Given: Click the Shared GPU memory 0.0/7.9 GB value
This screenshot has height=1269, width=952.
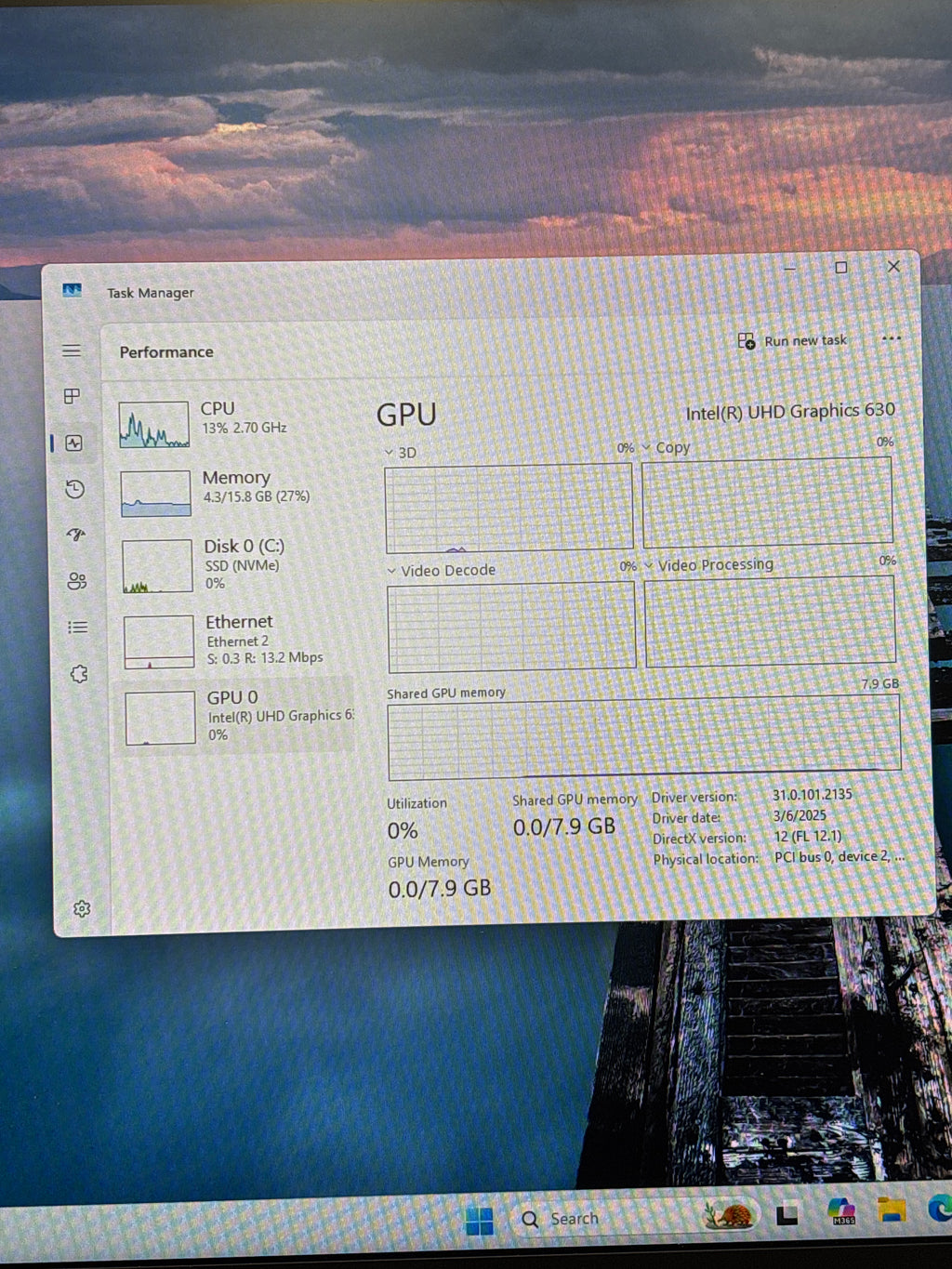Looking at the screenshot, I should coord(564,826).
